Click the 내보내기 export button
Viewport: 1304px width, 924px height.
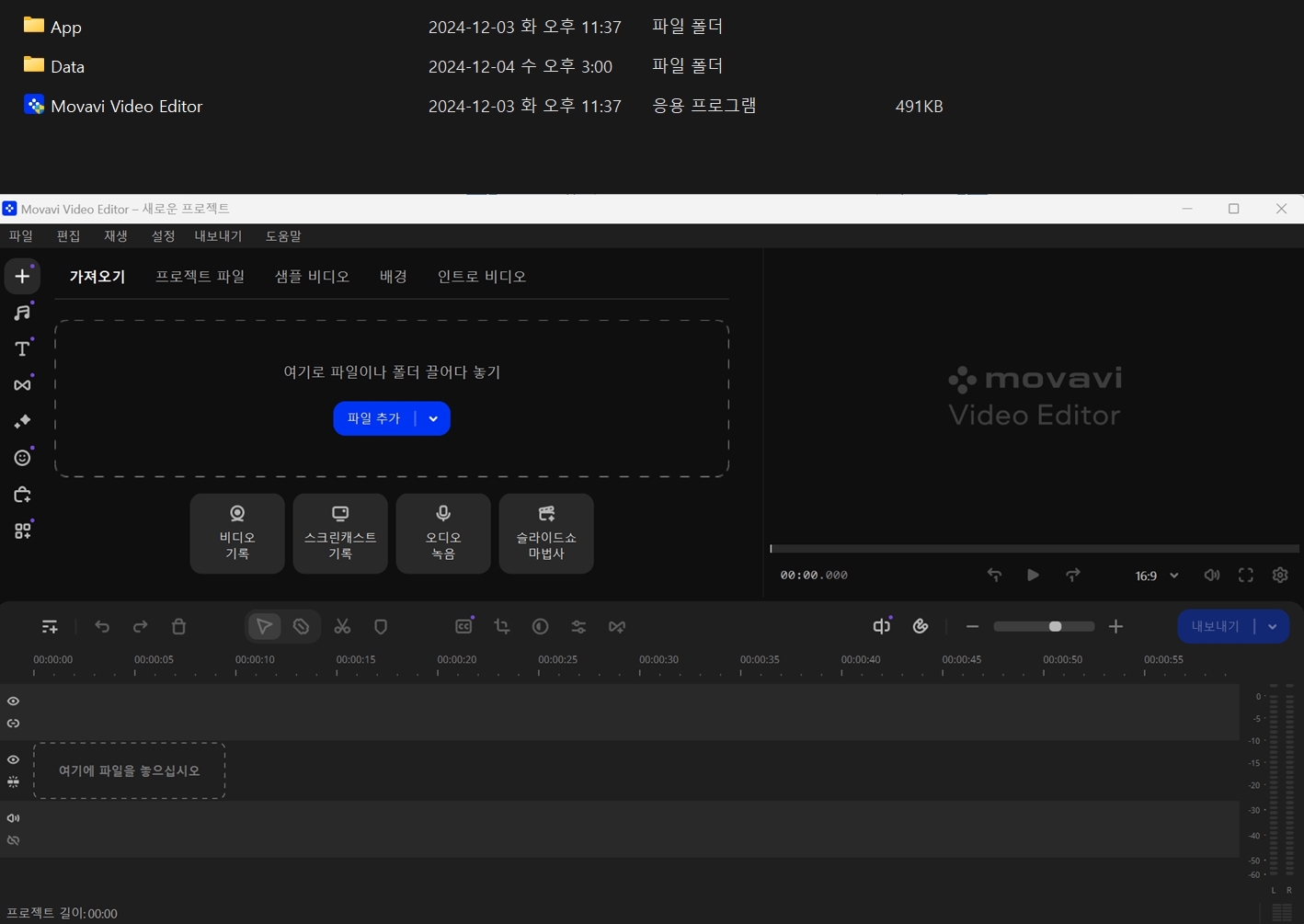1216,626
